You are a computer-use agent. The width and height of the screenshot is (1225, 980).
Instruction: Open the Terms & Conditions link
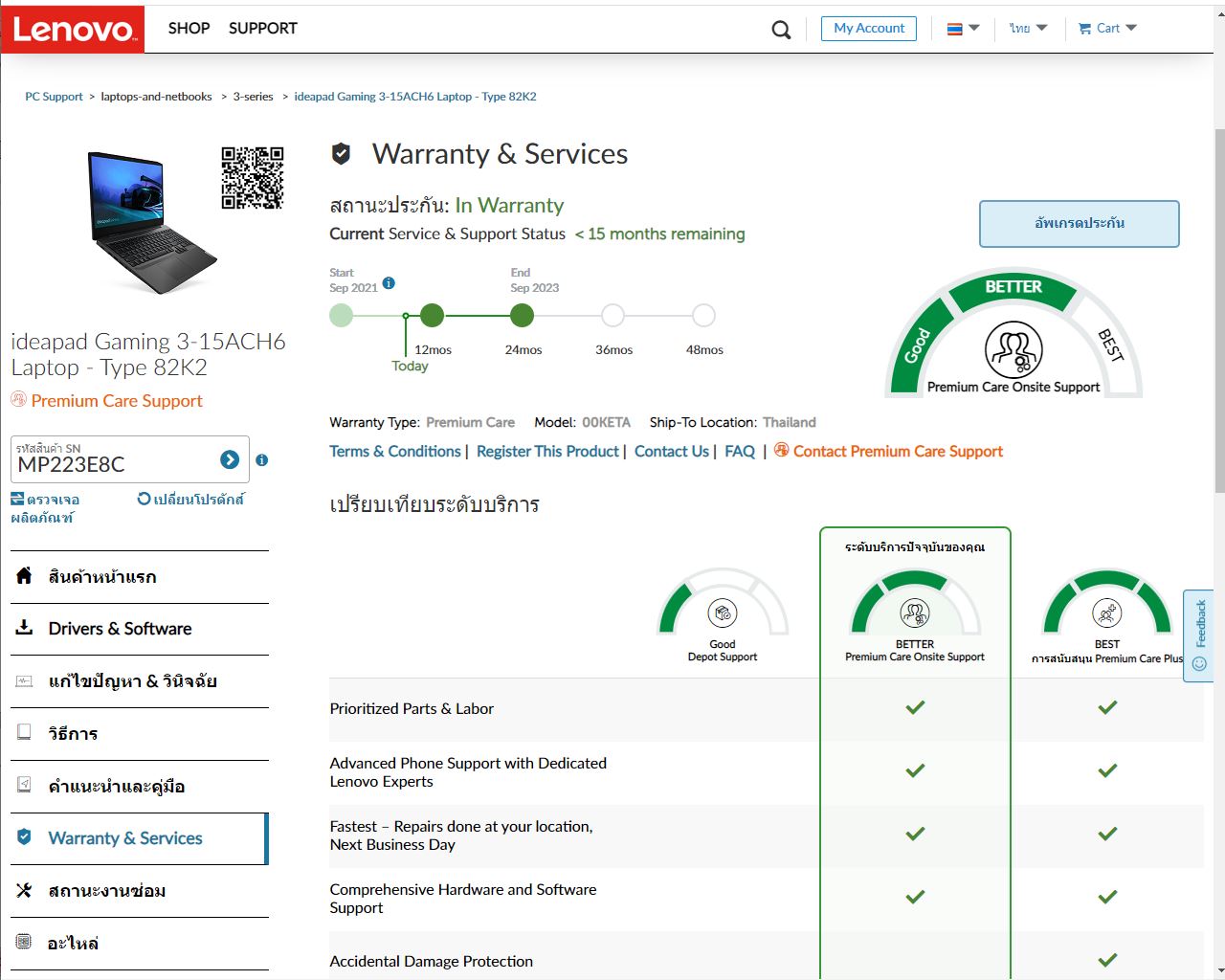point(394,452)
